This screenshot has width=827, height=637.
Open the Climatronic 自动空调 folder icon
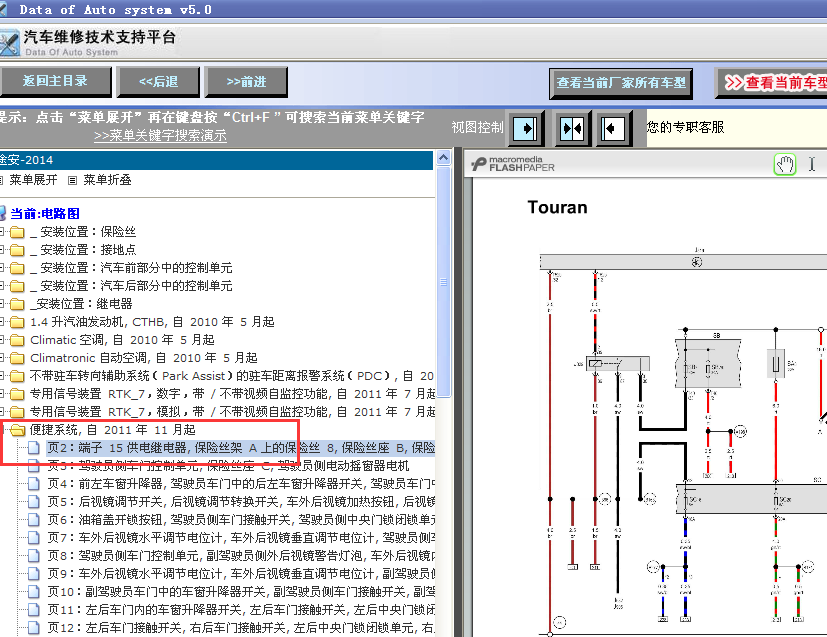click(17, 358)
